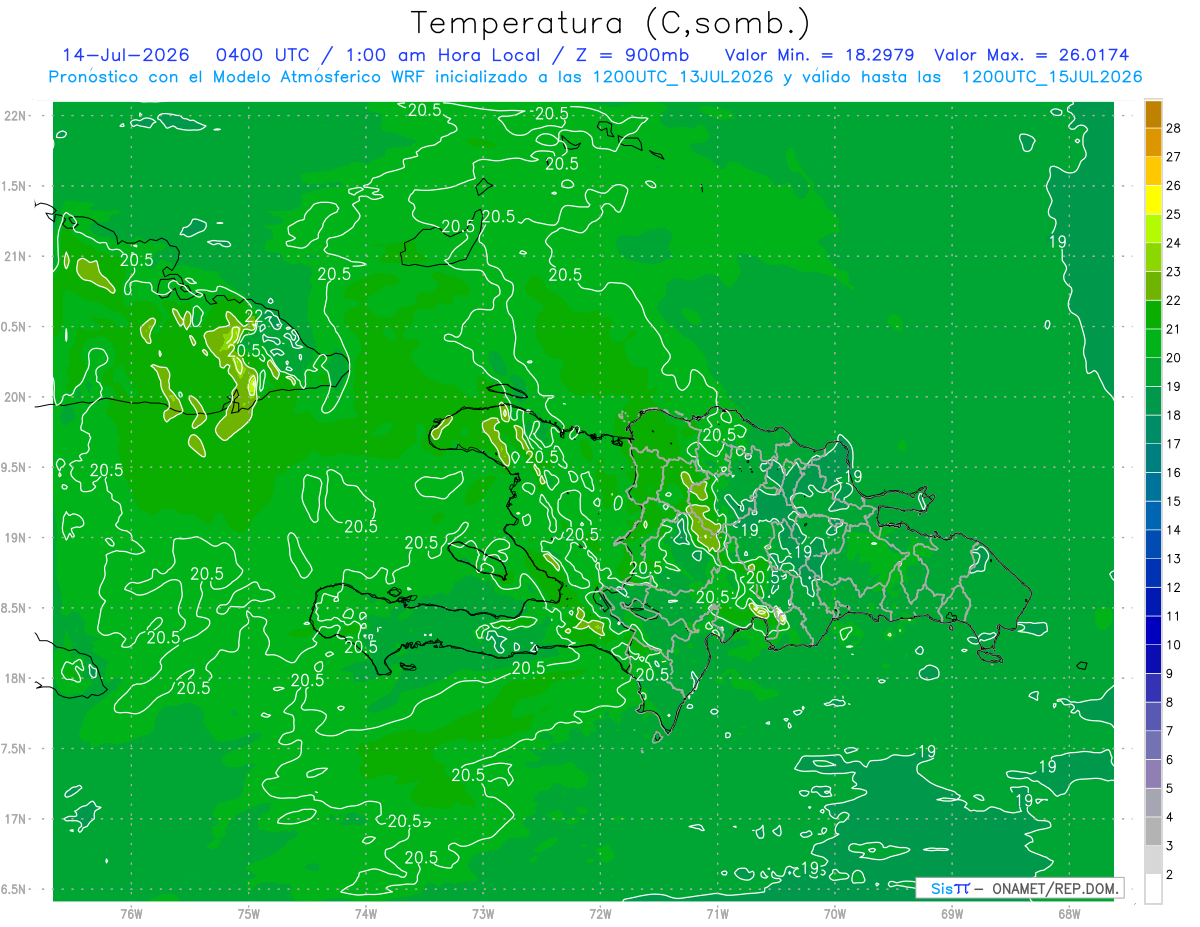Click the green legend swatch between 20 and 21
Viewport: 1200px width, 927px height.
(1153, 343)
